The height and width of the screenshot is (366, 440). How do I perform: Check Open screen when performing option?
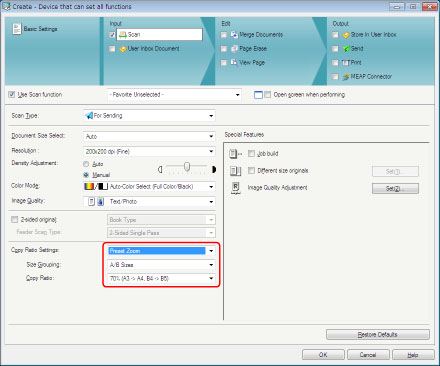coord(268,95)
